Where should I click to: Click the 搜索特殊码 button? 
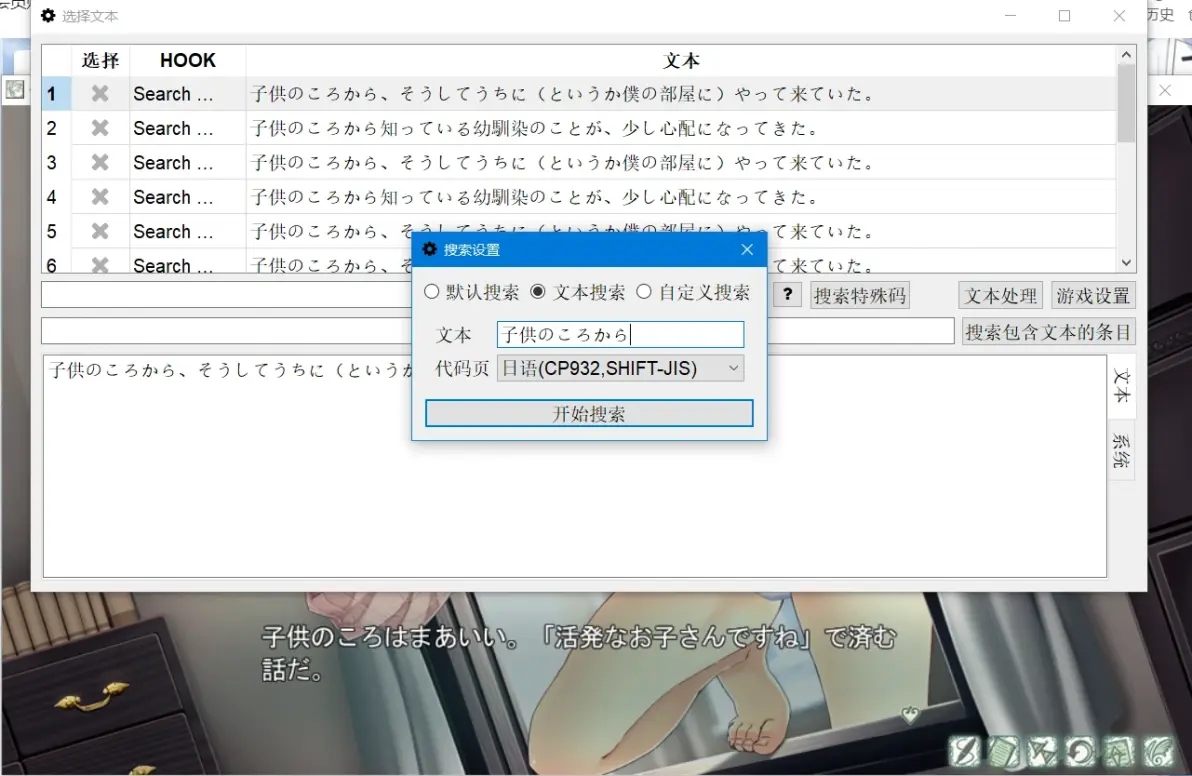860,295
